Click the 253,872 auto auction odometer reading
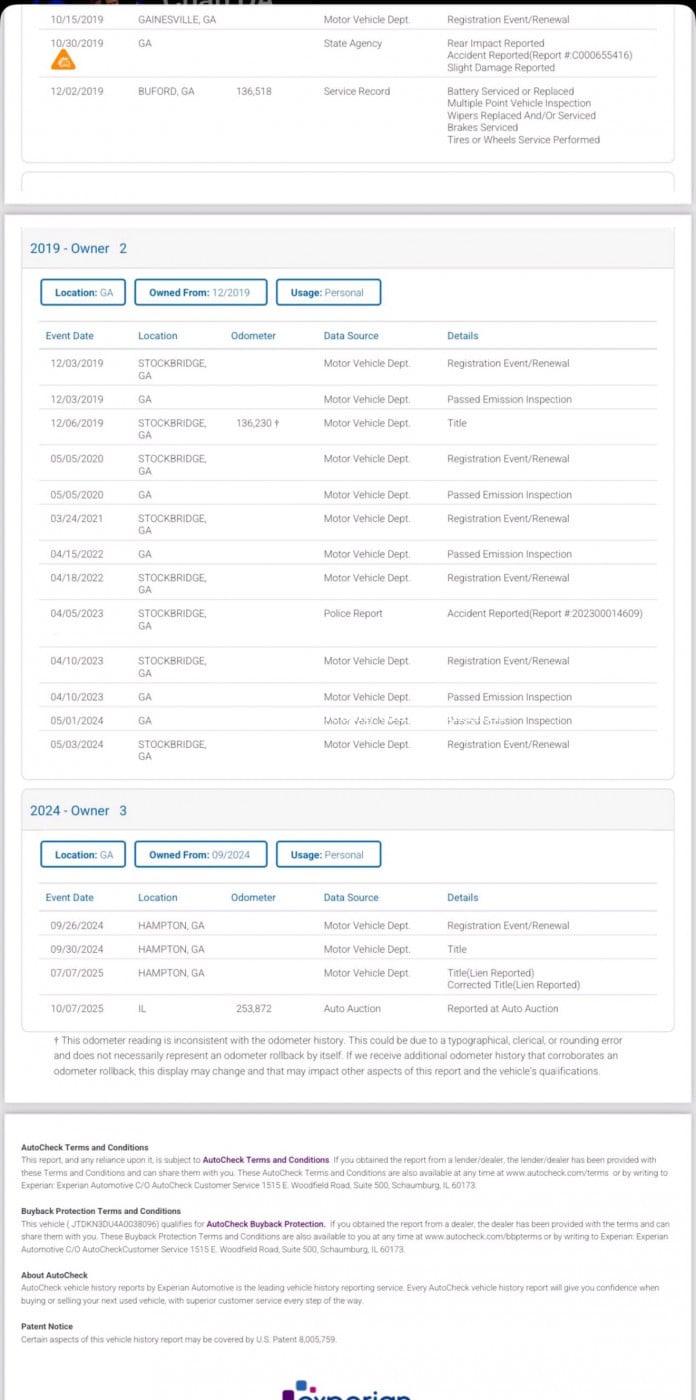The width and height of the screenshot is (696, 1400). tap(253, 1009)
